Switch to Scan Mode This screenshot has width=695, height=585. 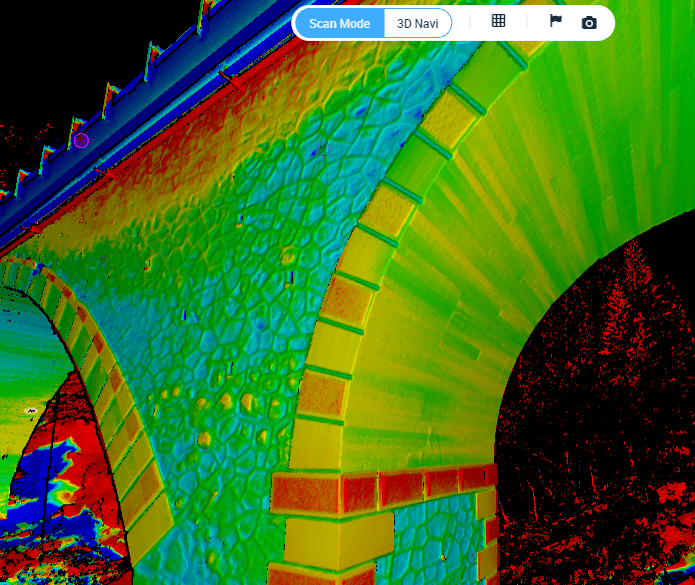(x=340, y=23)
